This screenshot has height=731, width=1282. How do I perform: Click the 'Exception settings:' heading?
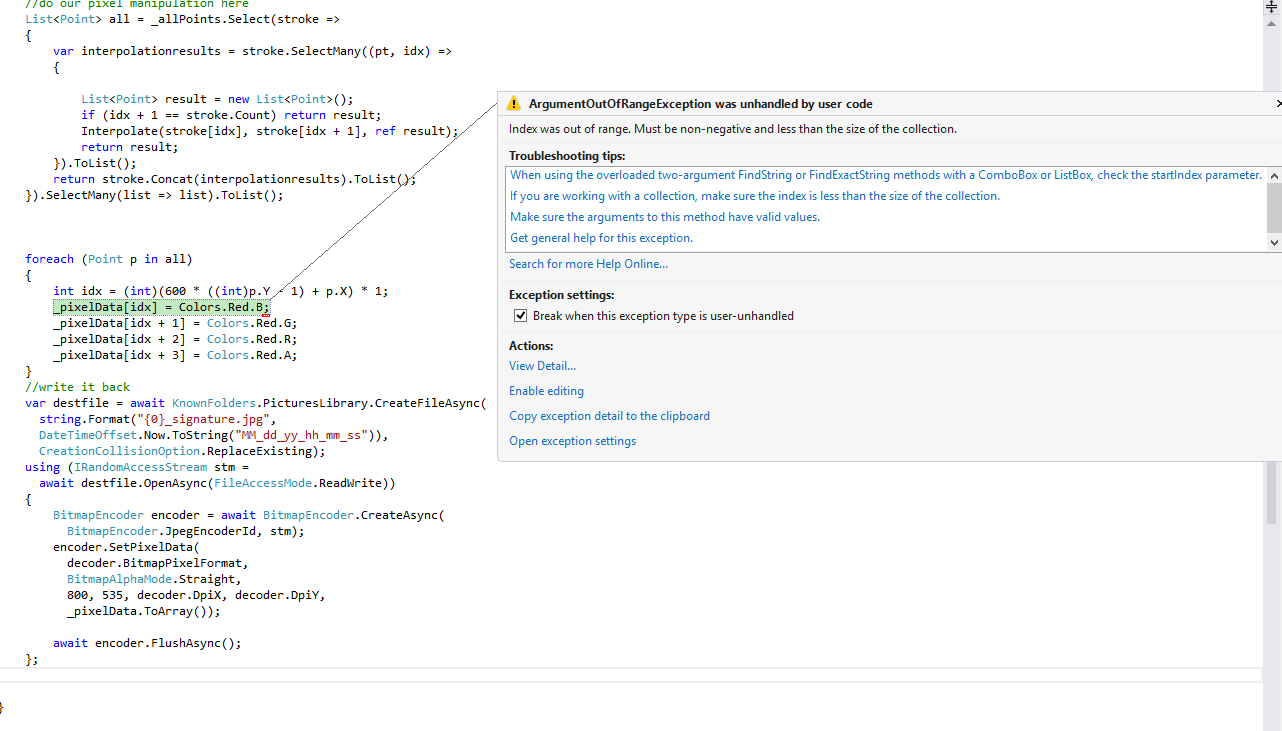pyautogui.click(x=561, y=295)
